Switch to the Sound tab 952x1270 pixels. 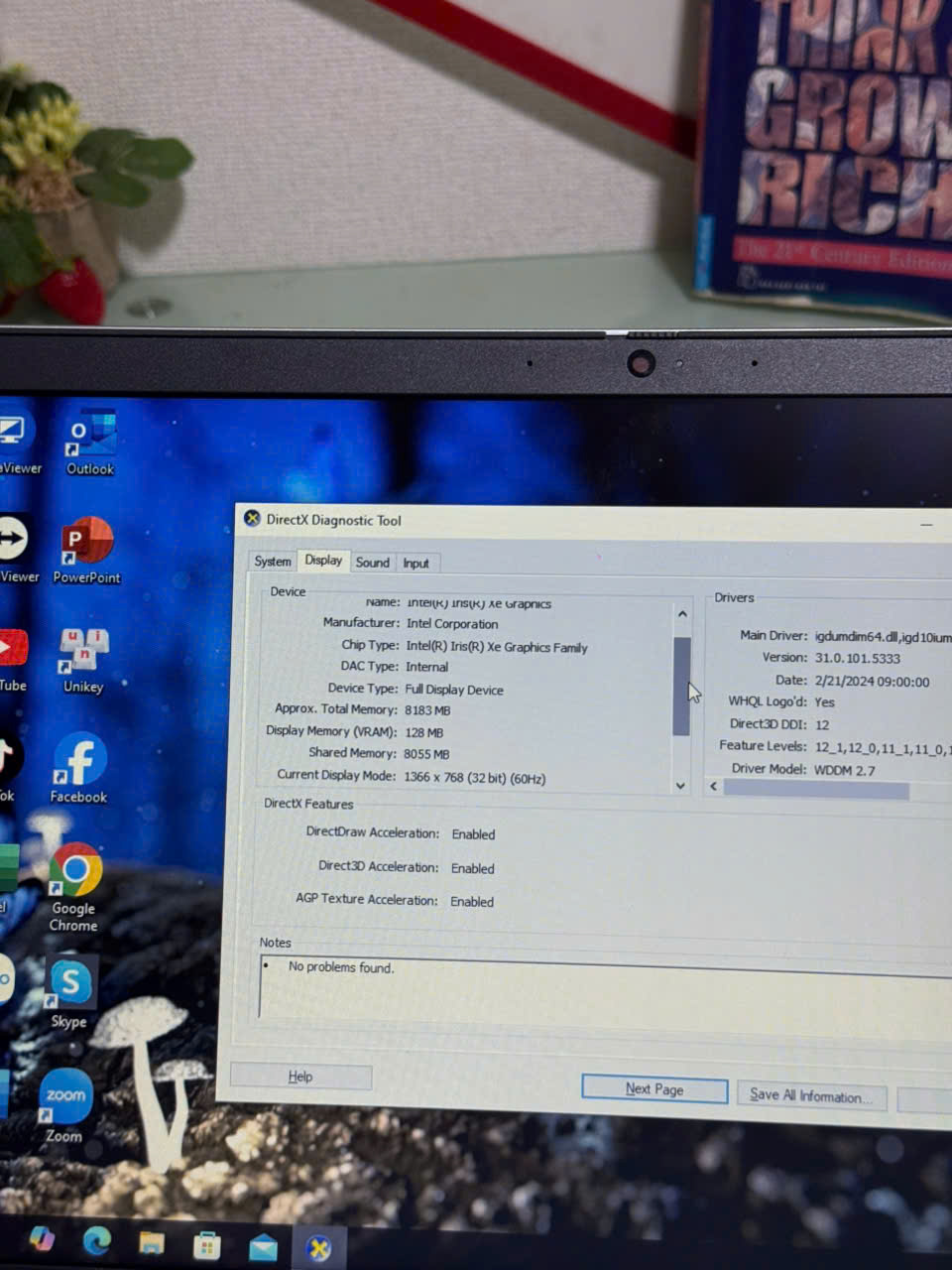373,563
